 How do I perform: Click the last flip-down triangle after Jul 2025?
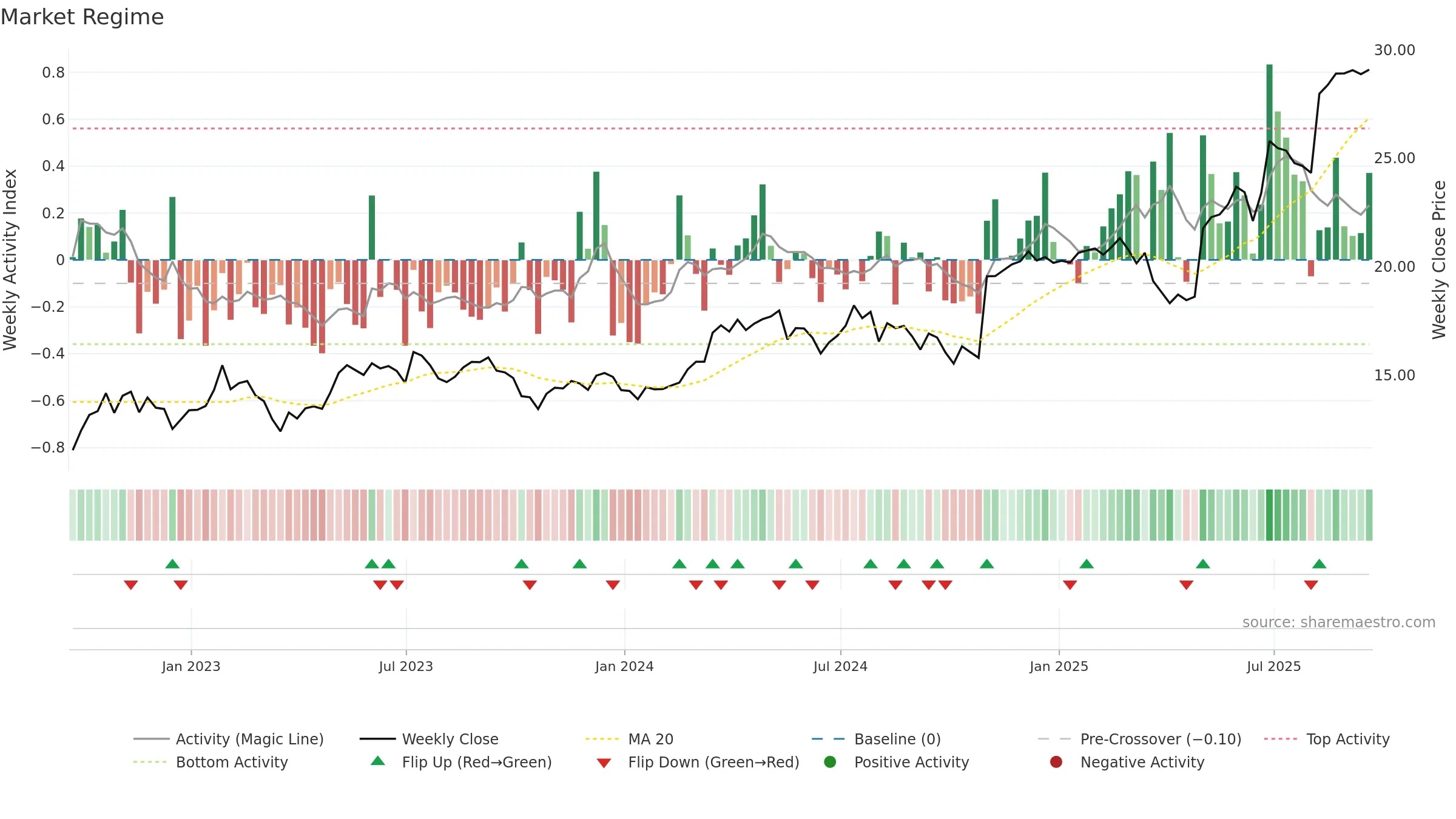(1311, 585)
